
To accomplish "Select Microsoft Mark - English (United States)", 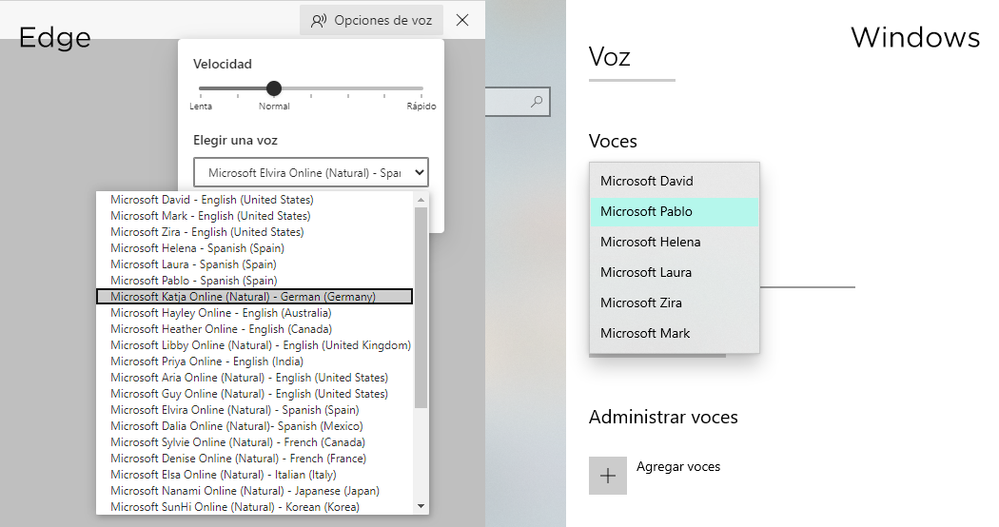I will click(255, 216).
